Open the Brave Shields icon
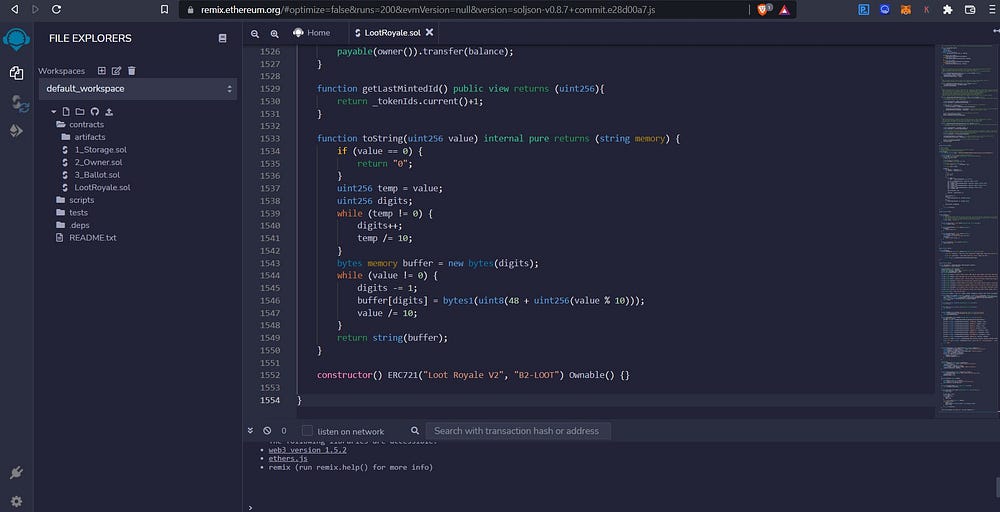This screenshot has height=512, width=1000. point(763,10)
